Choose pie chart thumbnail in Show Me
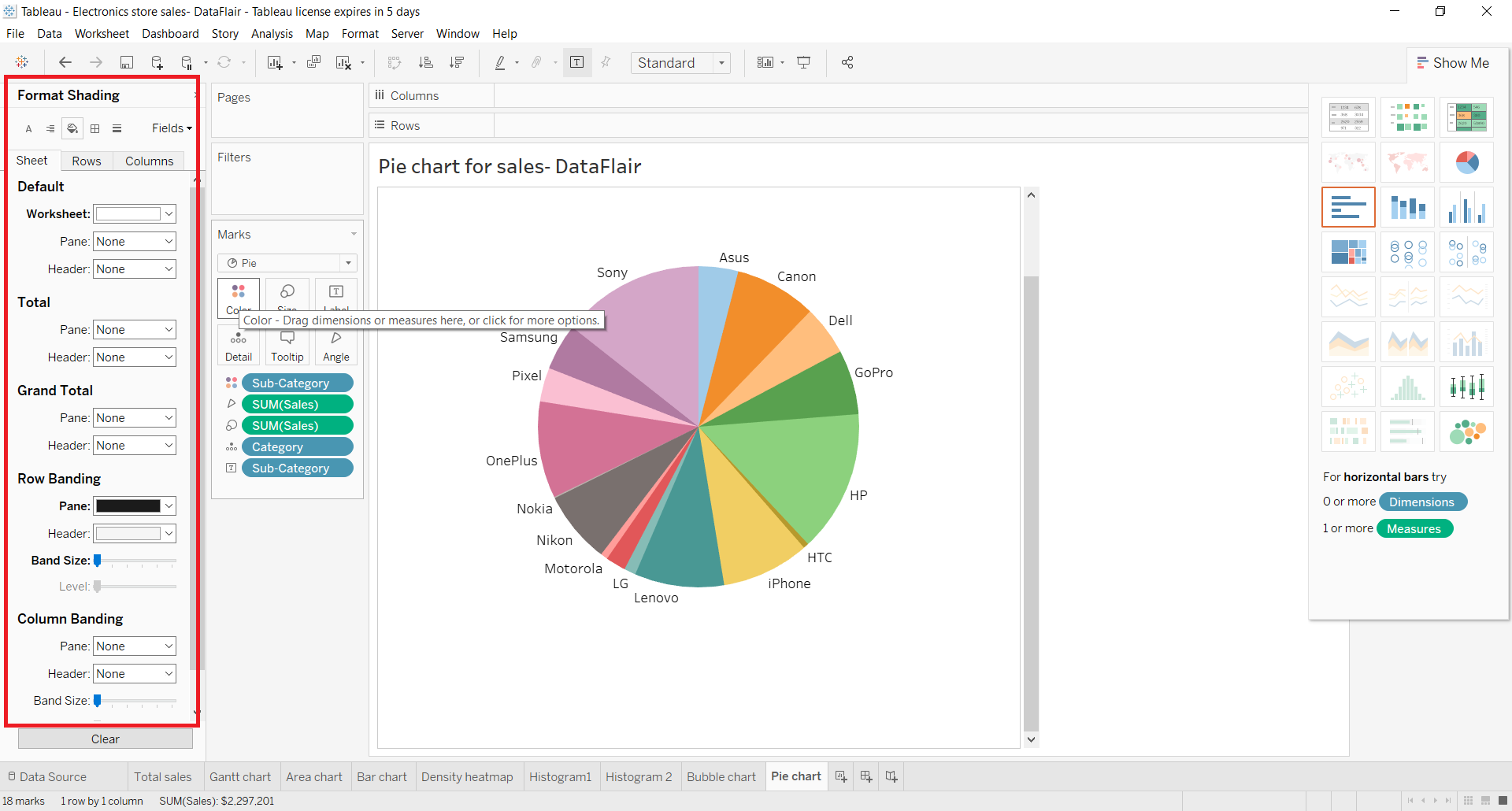Viewport: 1512px width, 811px height. pyautogui.click(x=1466, y=162)
